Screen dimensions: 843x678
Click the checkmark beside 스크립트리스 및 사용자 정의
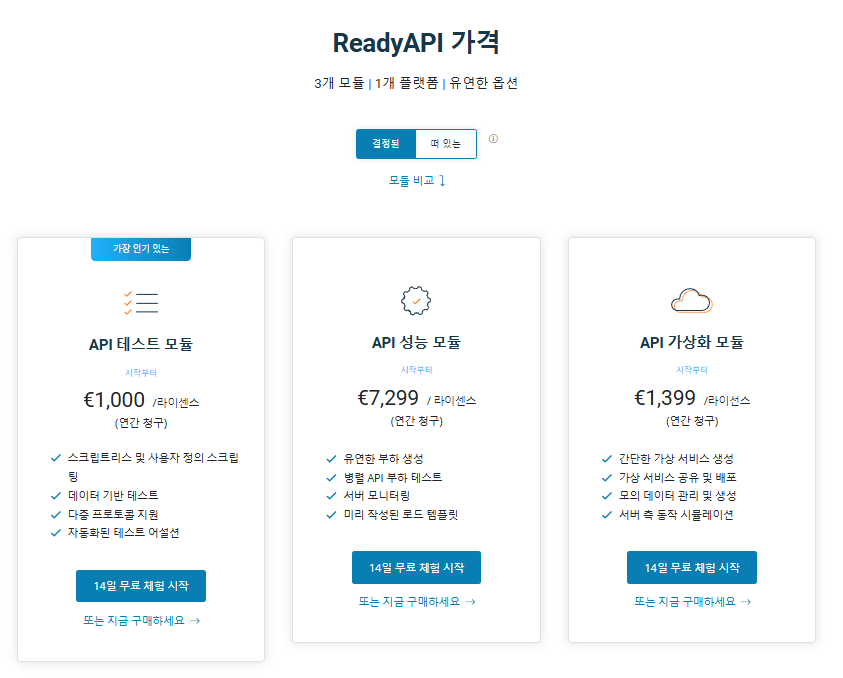point(56,458)
